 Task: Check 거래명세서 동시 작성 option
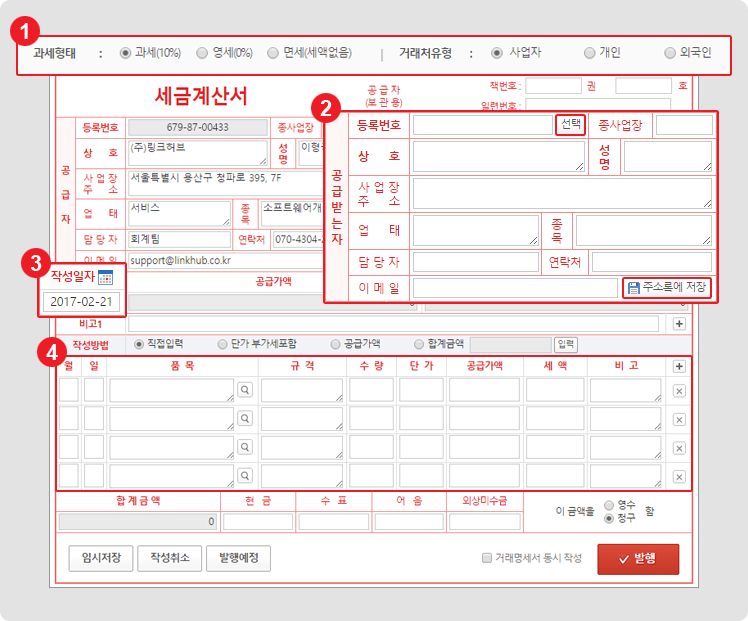[x=487, y=558]
